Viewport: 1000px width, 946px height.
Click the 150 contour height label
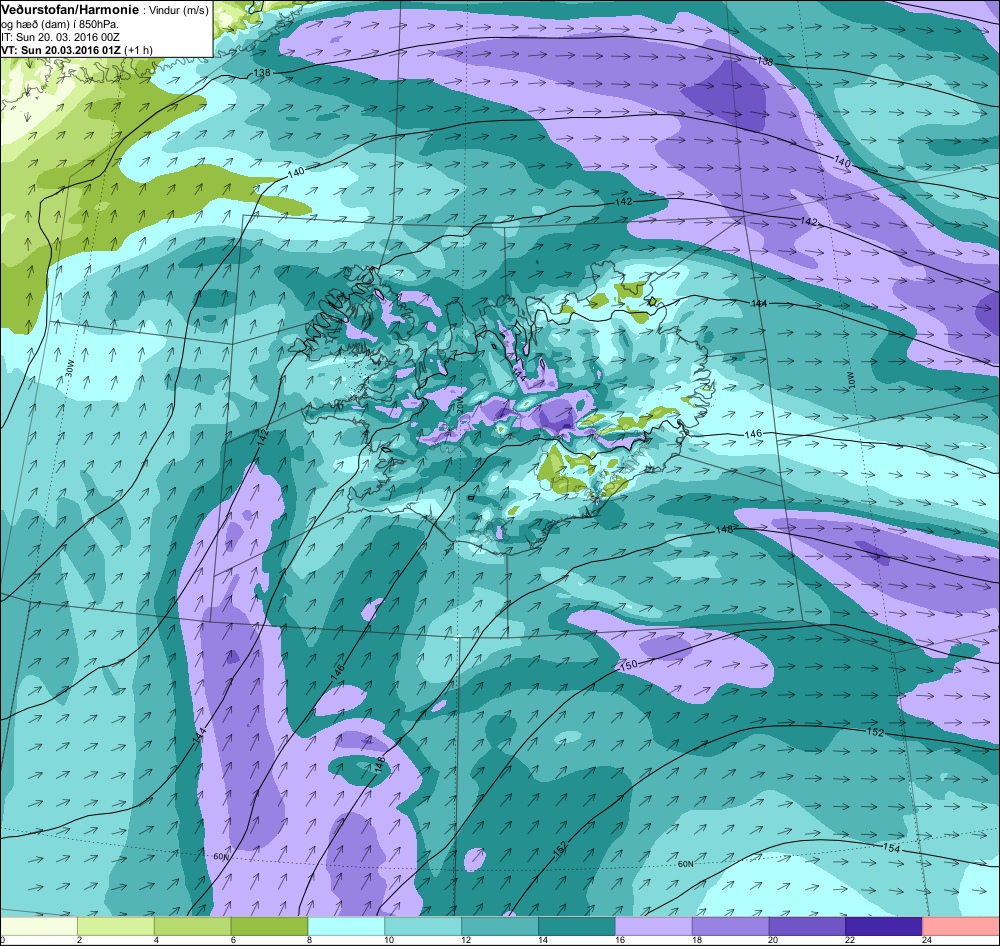tap(629, 665)
